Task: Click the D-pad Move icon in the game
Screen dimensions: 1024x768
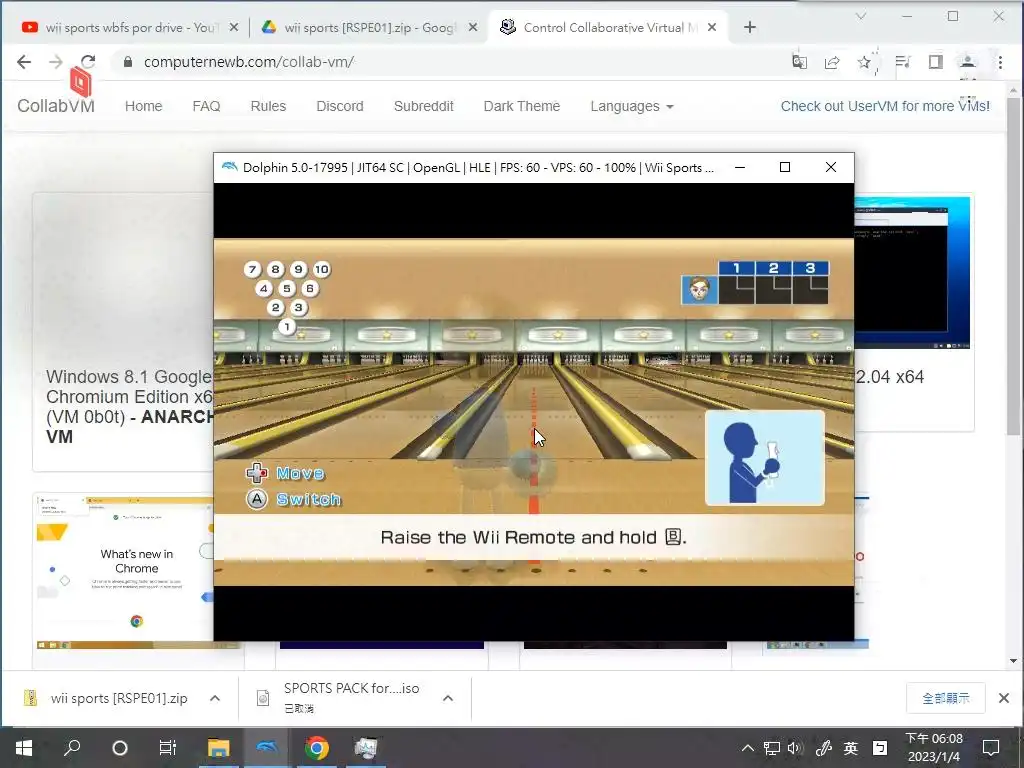Action: (257, 473)
